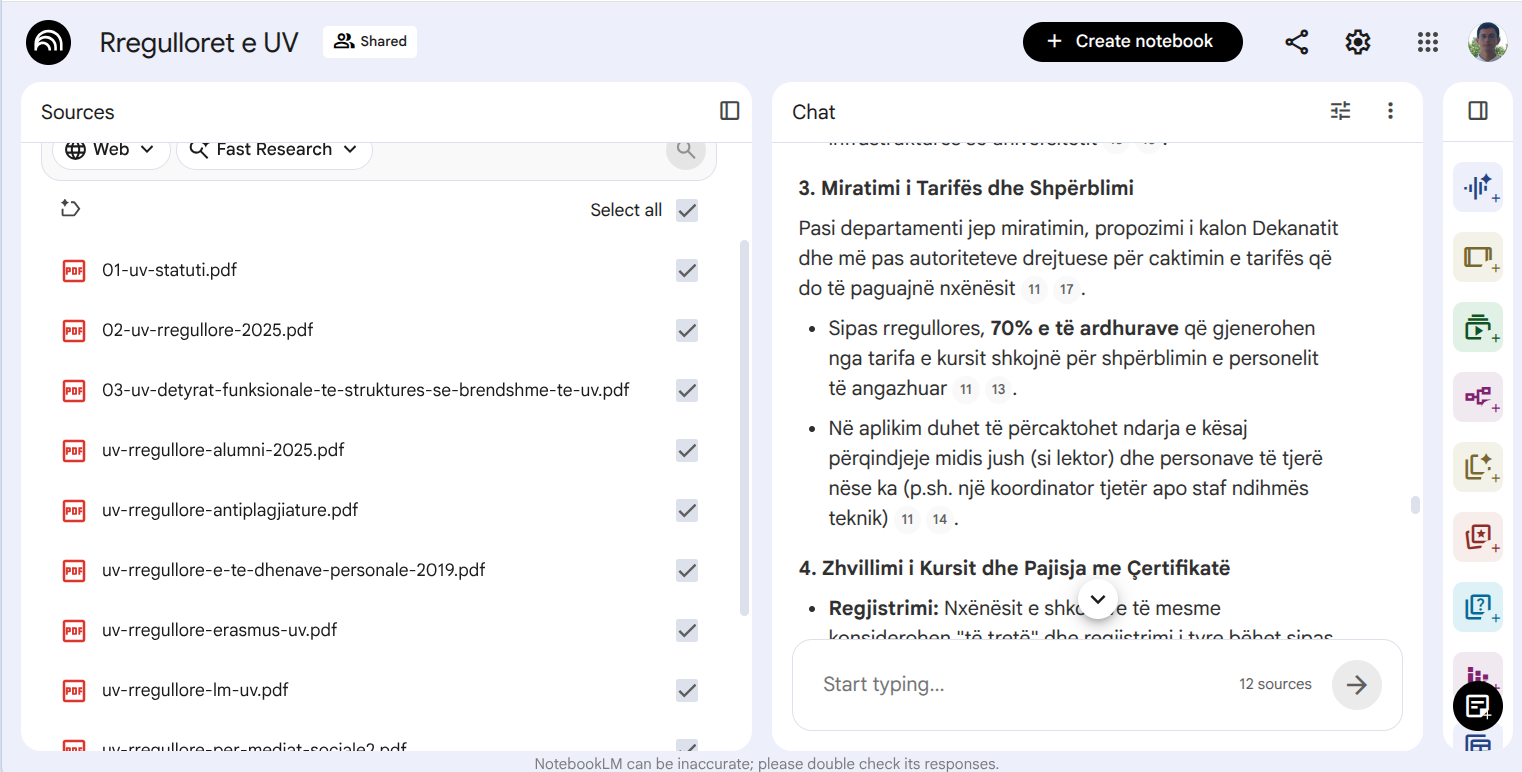Open the user account avatar

tap(1487, 42)
